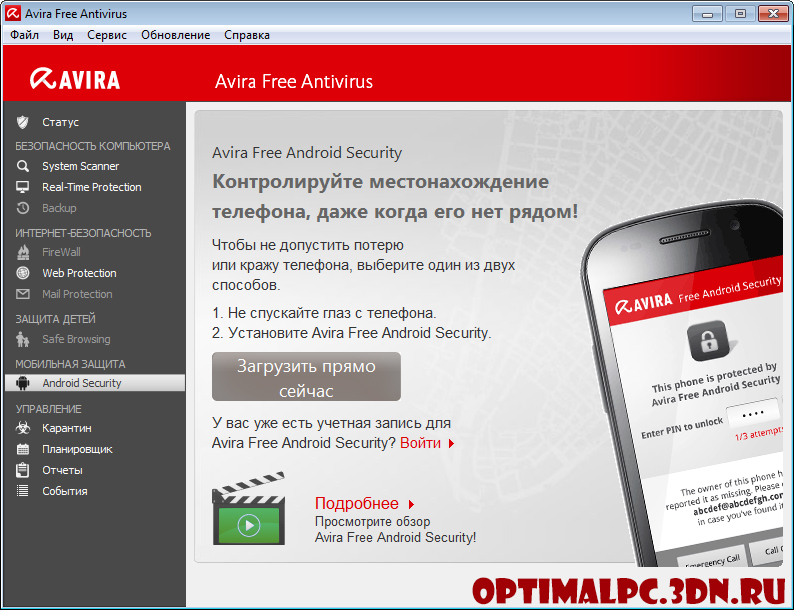Click the magnifier icon for System Scanner
Image resolution: width=794 pixels, height=610 pixels.
pyautogui.click(x=22, y=166)
